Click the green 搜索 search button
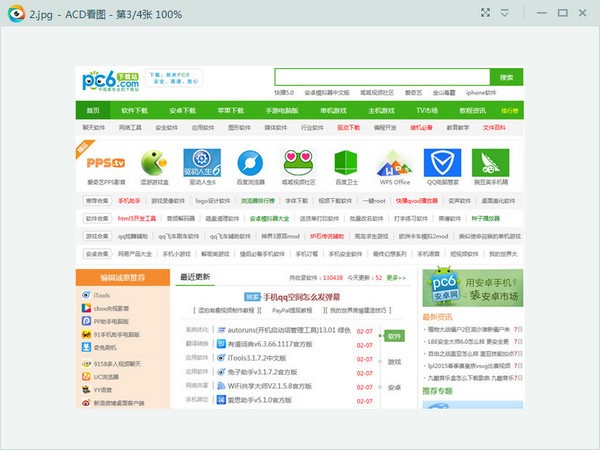This screenshot has width=600, height=450. pyautogui.click(x=507, y=77)
